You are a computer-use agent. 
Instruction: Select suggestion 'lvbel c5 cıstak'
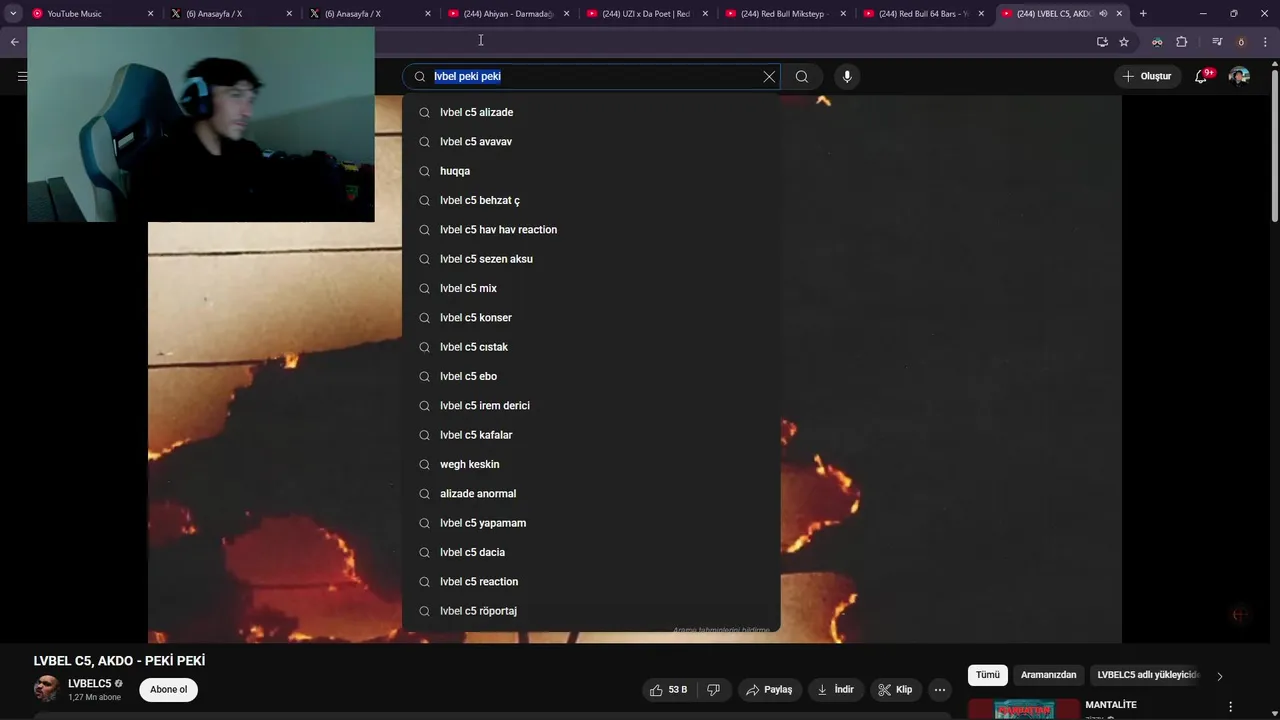point(591,347)
